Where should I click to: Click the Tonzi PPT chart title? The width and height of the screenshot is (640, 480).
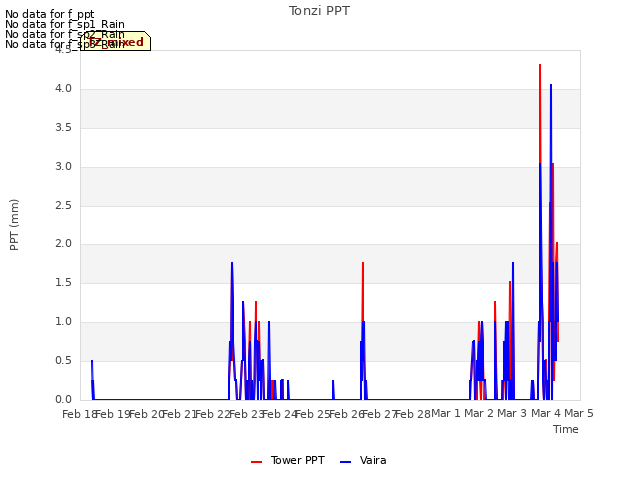click(319, 11)
